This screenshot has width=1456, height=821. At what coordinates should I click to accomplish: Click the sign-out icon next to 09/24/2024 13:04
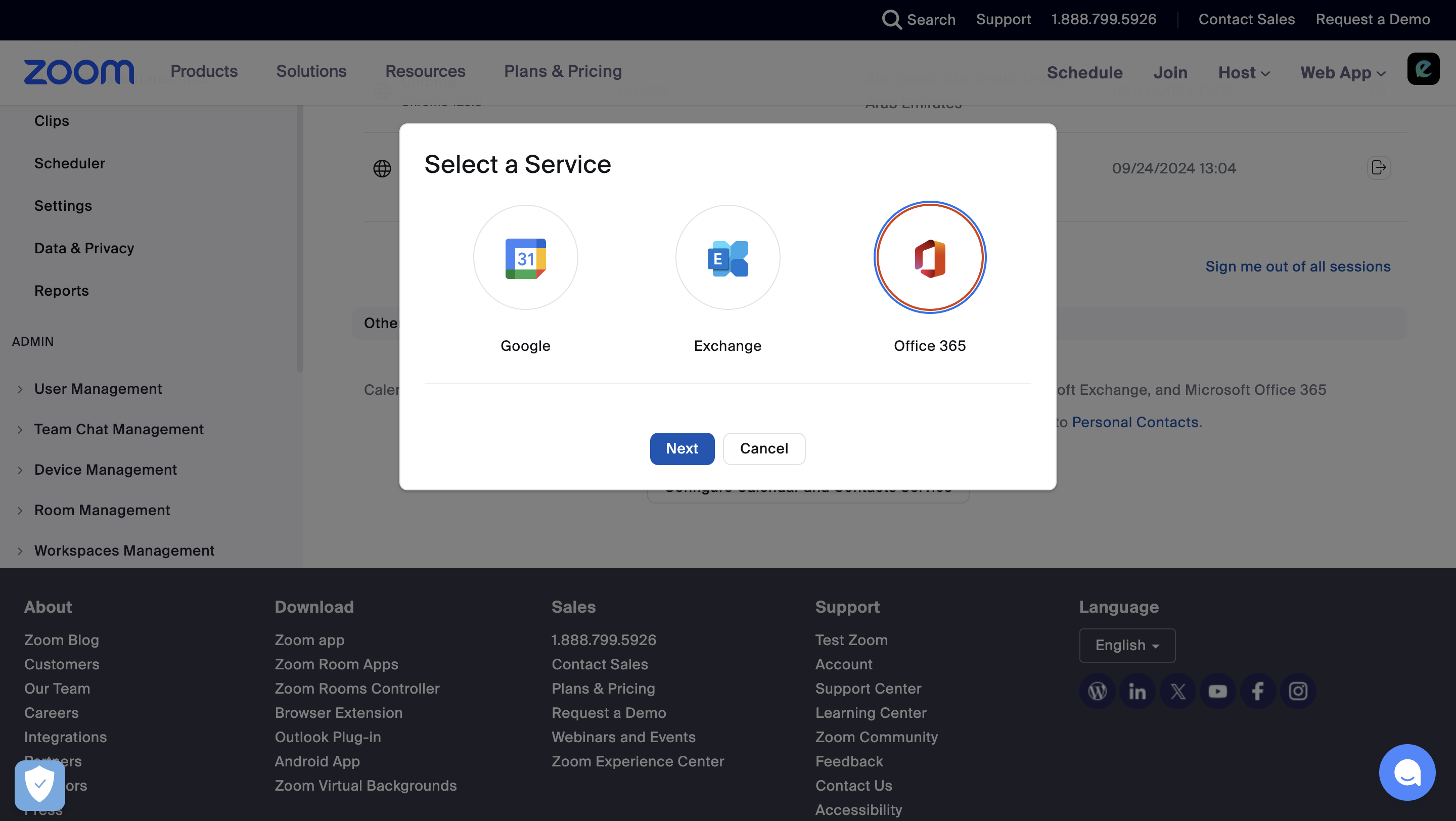[1379, 168]
